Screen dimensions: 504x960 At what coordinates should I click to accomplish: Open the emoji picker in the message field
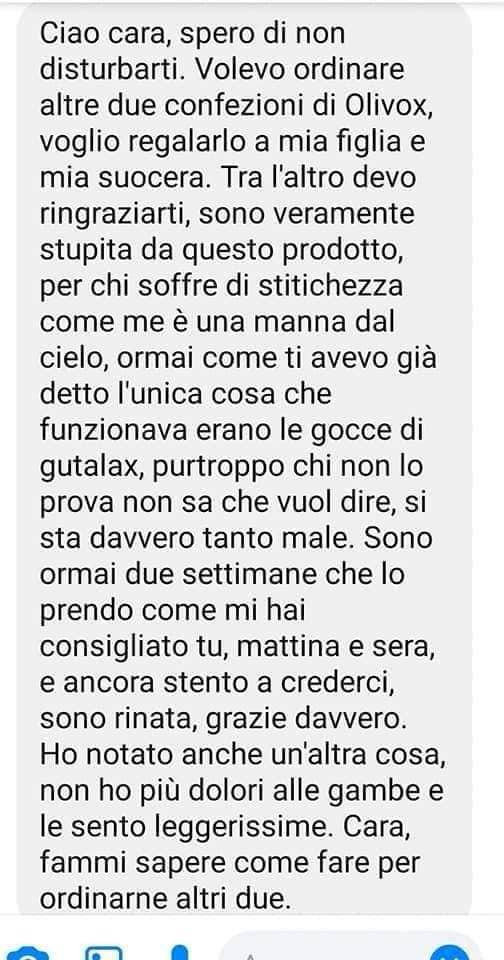pyautogui.click(x=449, y=954)
